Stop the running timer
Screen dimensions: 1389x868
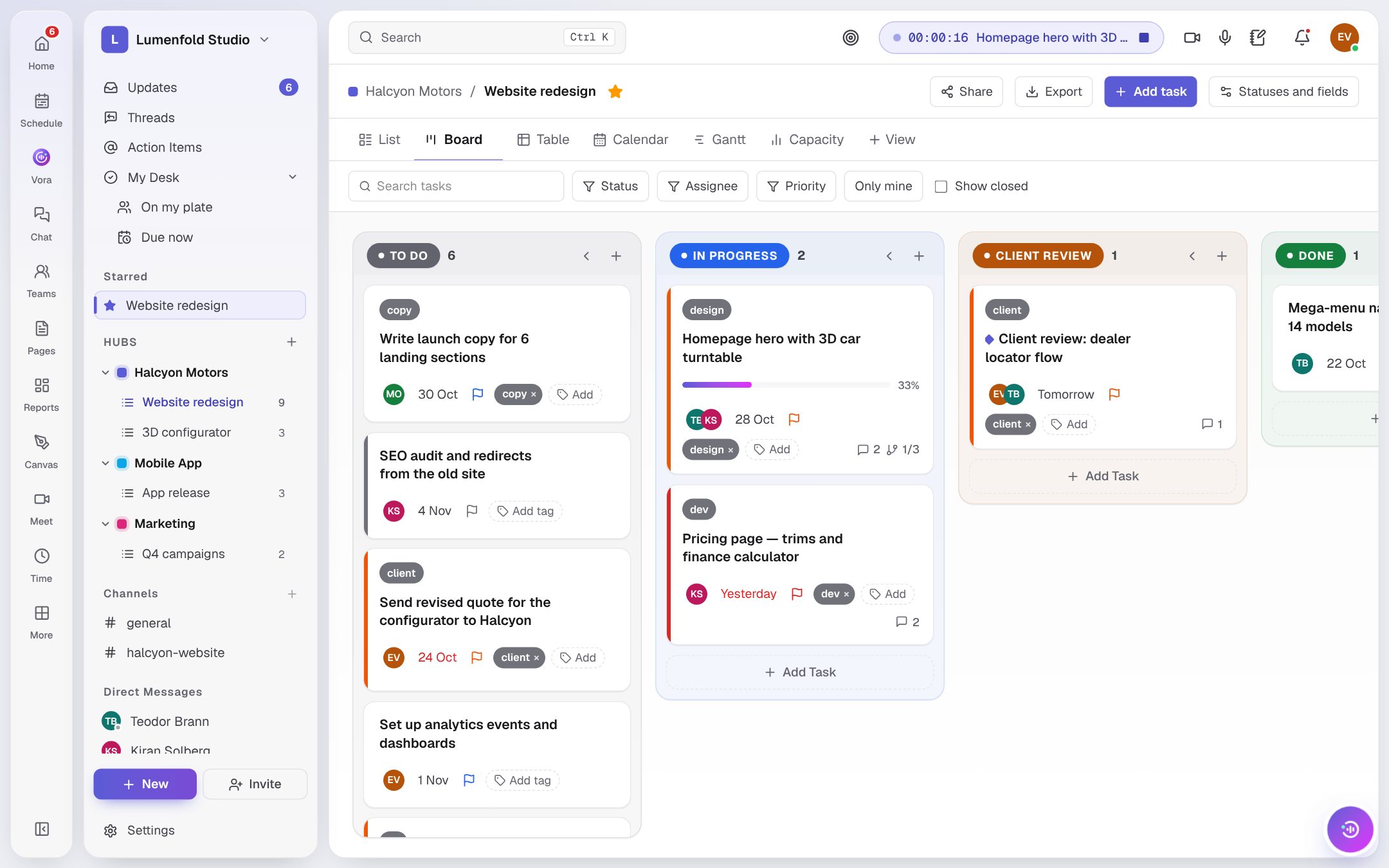click(1143, 37)
